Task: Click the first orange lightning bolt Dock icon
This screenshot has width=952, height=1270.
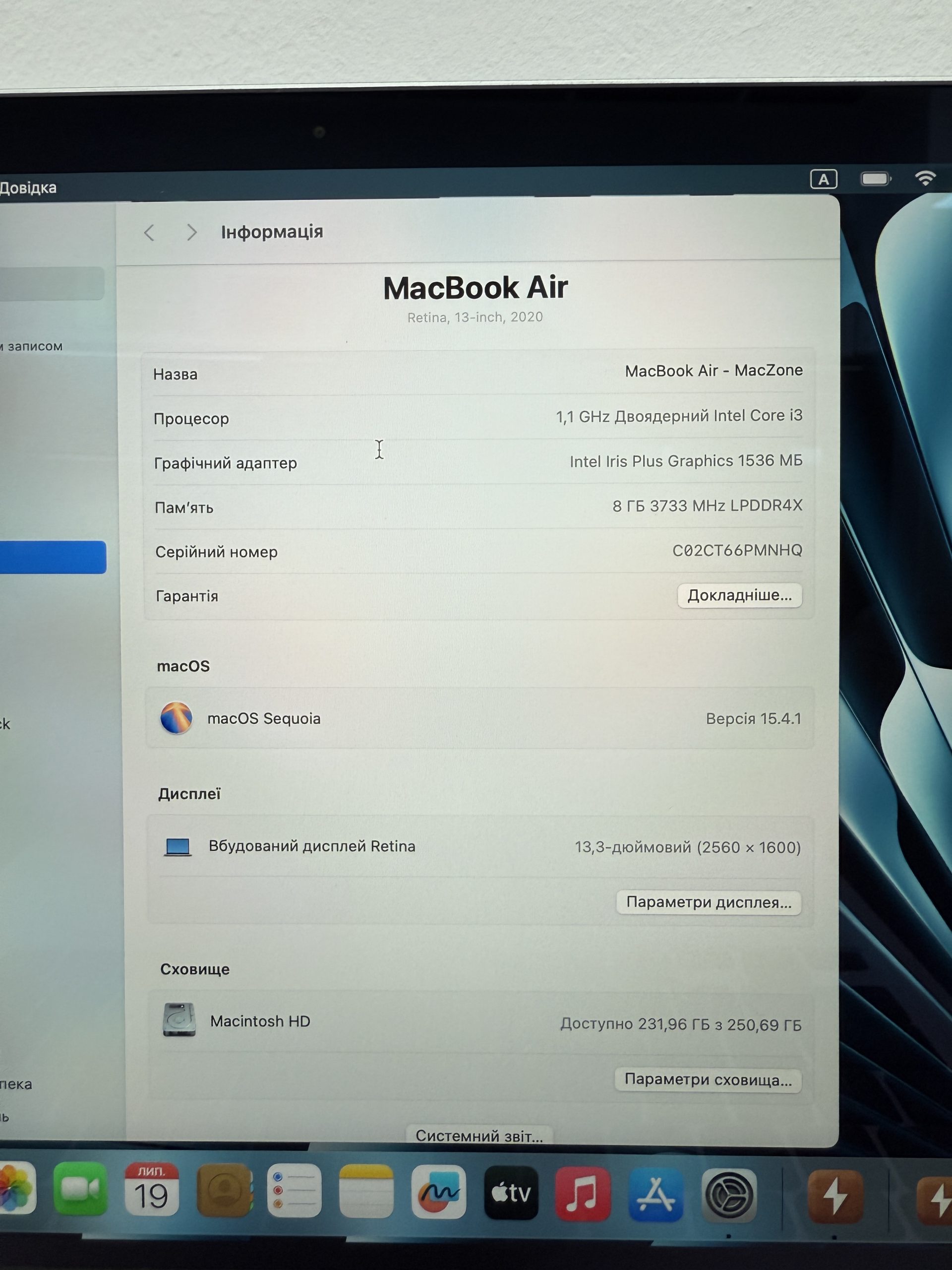Action: click(x=835, y=1197)
